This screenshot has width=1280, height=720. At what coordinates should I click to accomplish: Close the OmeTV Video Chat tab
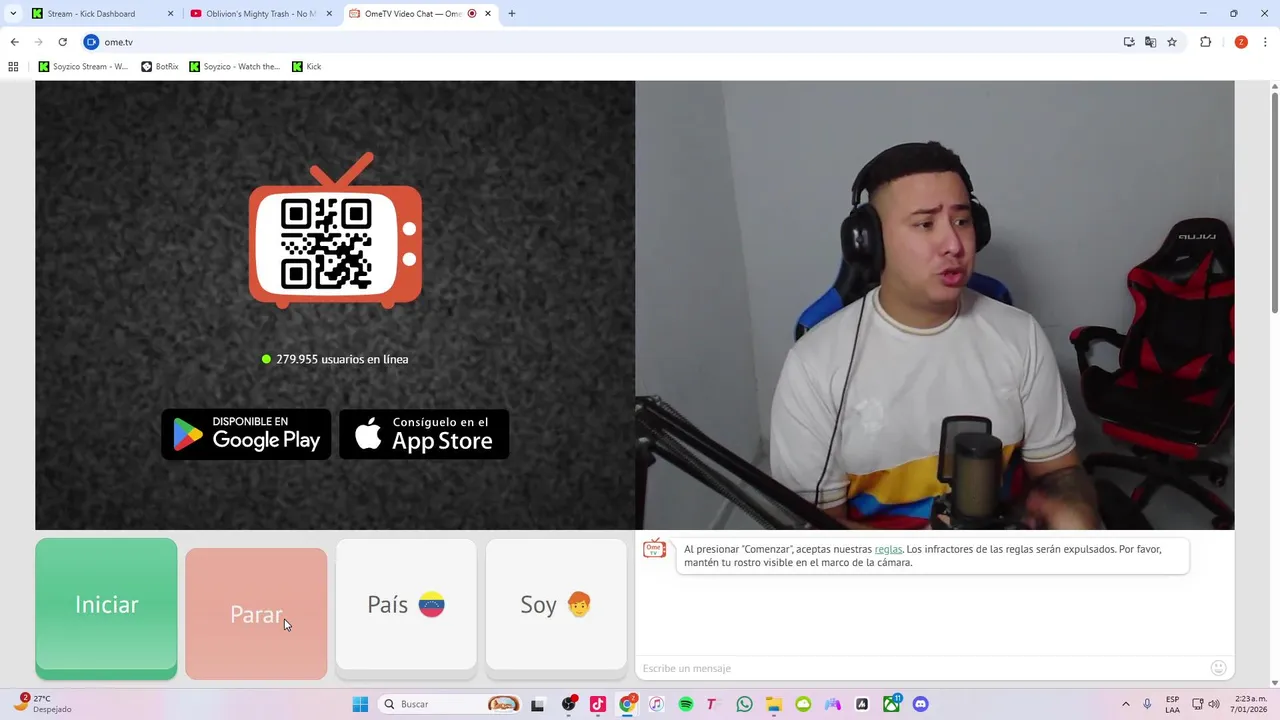(x=488, y=14)
